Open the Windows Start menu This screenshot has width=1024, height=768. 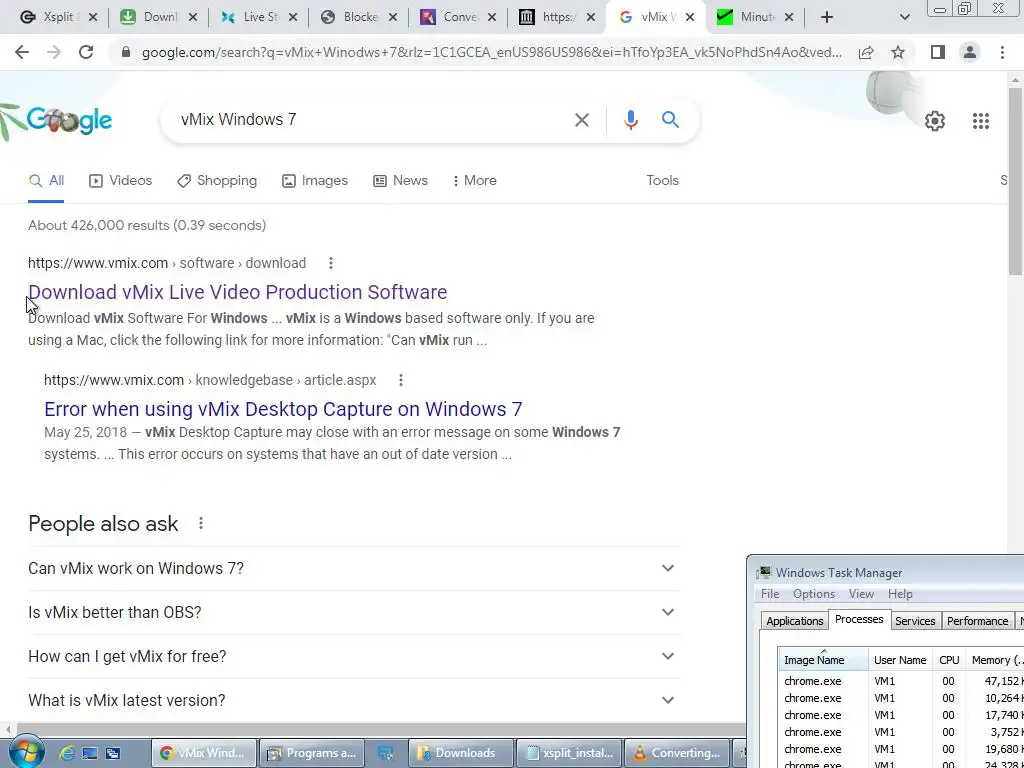point(26,753)
